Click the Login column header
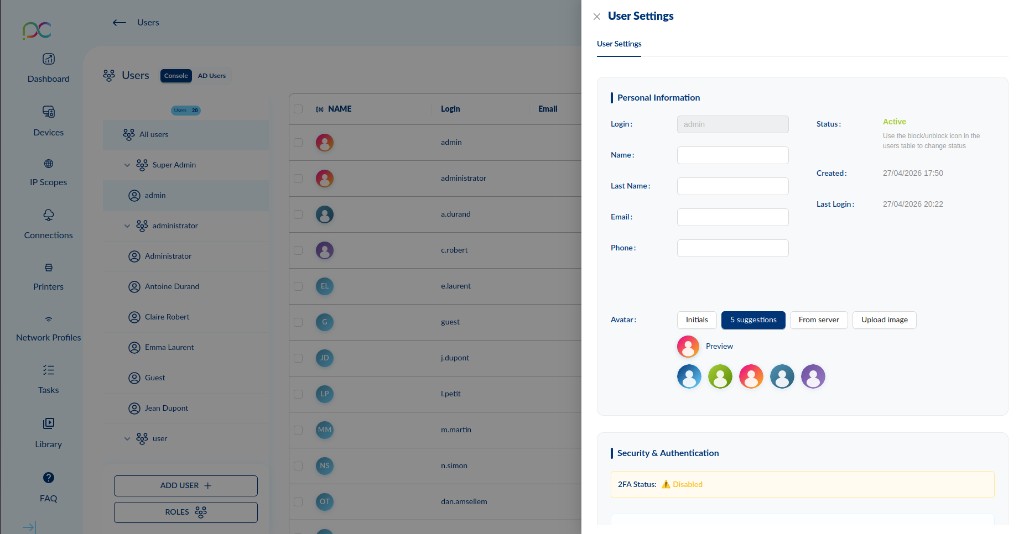Image resolution: width=1024 pixels, height=534 pixels. [x=451, y=109]
